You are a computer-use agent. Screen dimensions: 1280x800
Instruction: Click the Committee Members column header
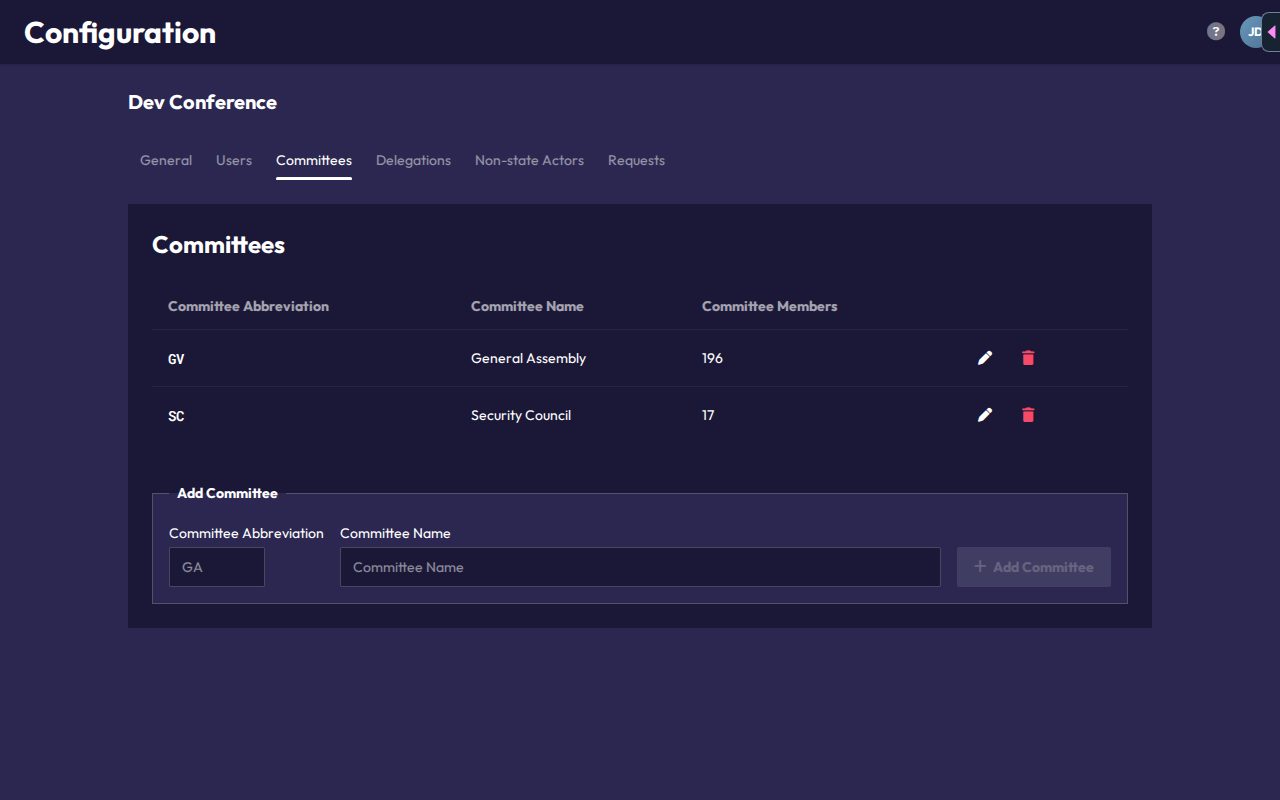(x=770, y=306)
